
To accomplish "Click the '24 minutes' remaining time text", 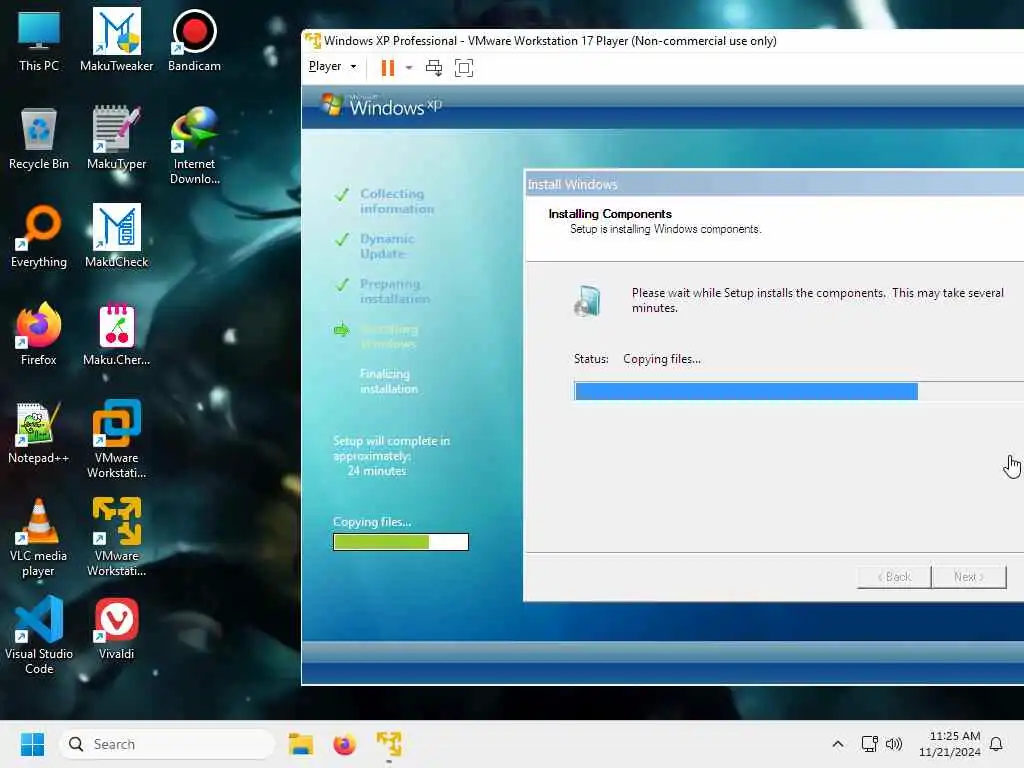I will (x=377, y=471).
